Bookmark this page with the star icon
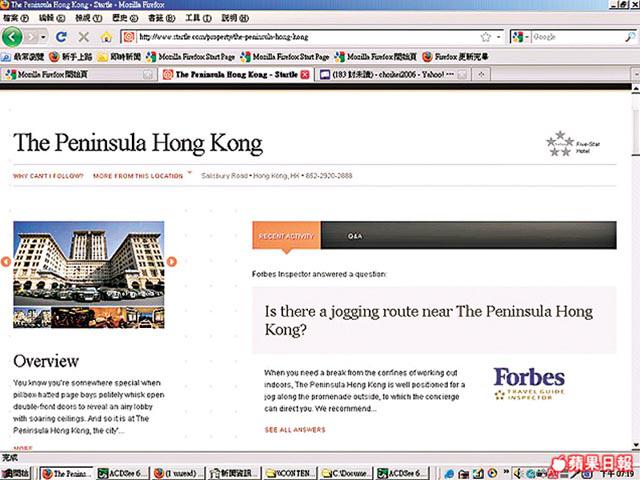This screenshot has width=640, height=480. pos(485,37)
